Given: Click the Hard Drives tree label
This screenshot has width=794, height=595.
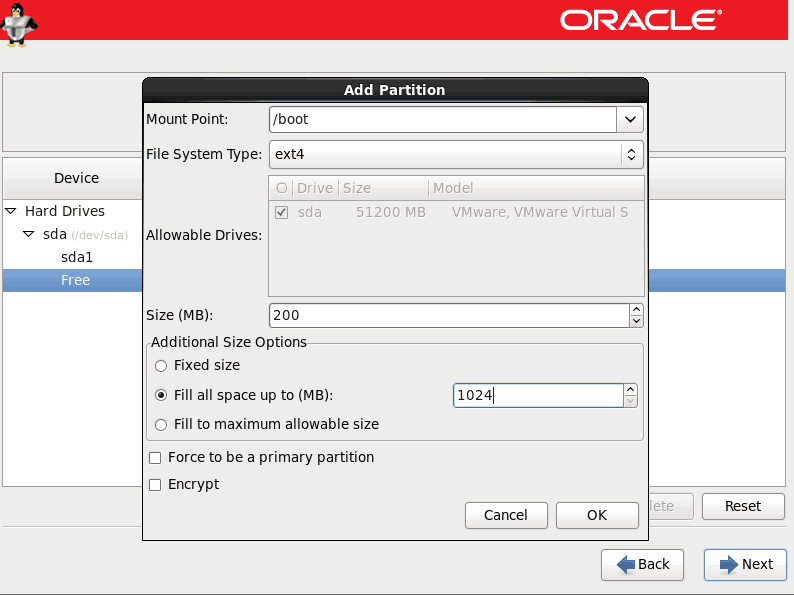Looking at the screenshot, I should coord(65,211).
